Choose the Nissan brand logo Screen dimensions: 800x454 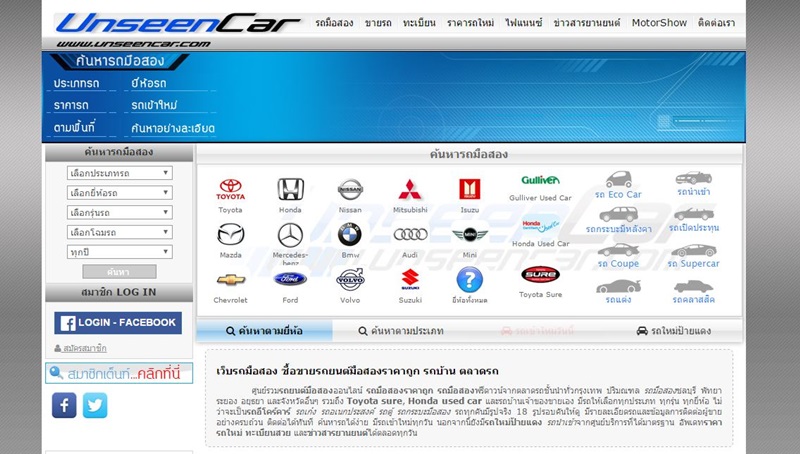coord(350,189)
